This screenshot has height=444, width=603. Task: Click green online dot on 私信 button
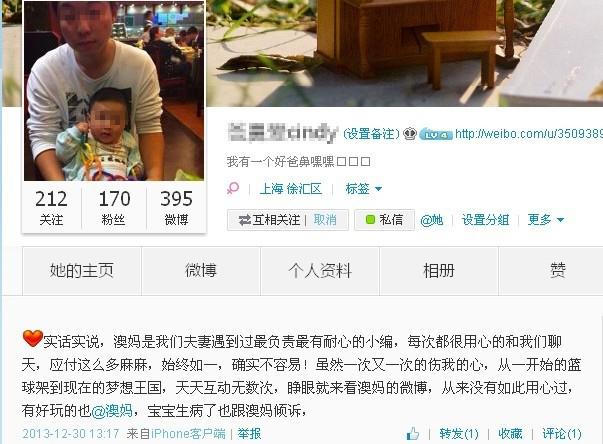[x=370, y=220]
